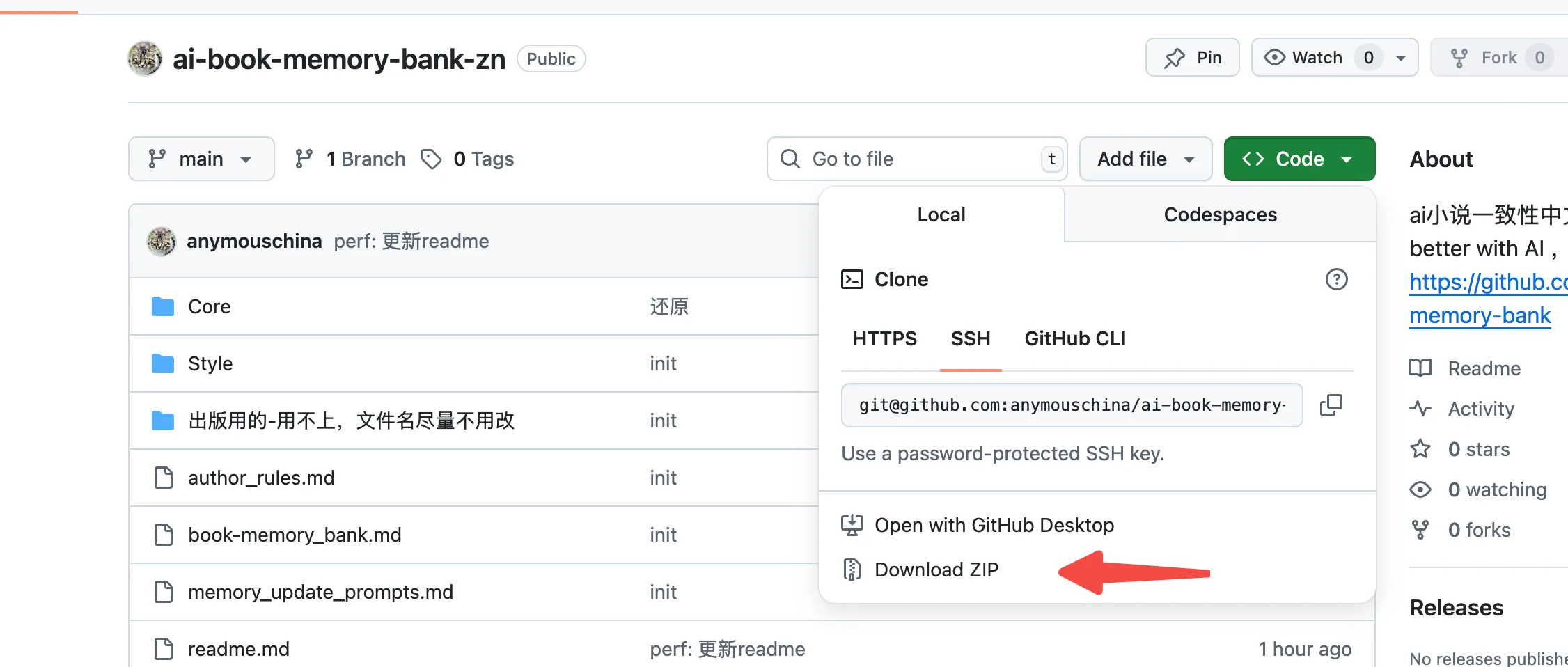Click the repository owner avatar beside the title
The image size is (1568, 667).
(x=145, y=58)
